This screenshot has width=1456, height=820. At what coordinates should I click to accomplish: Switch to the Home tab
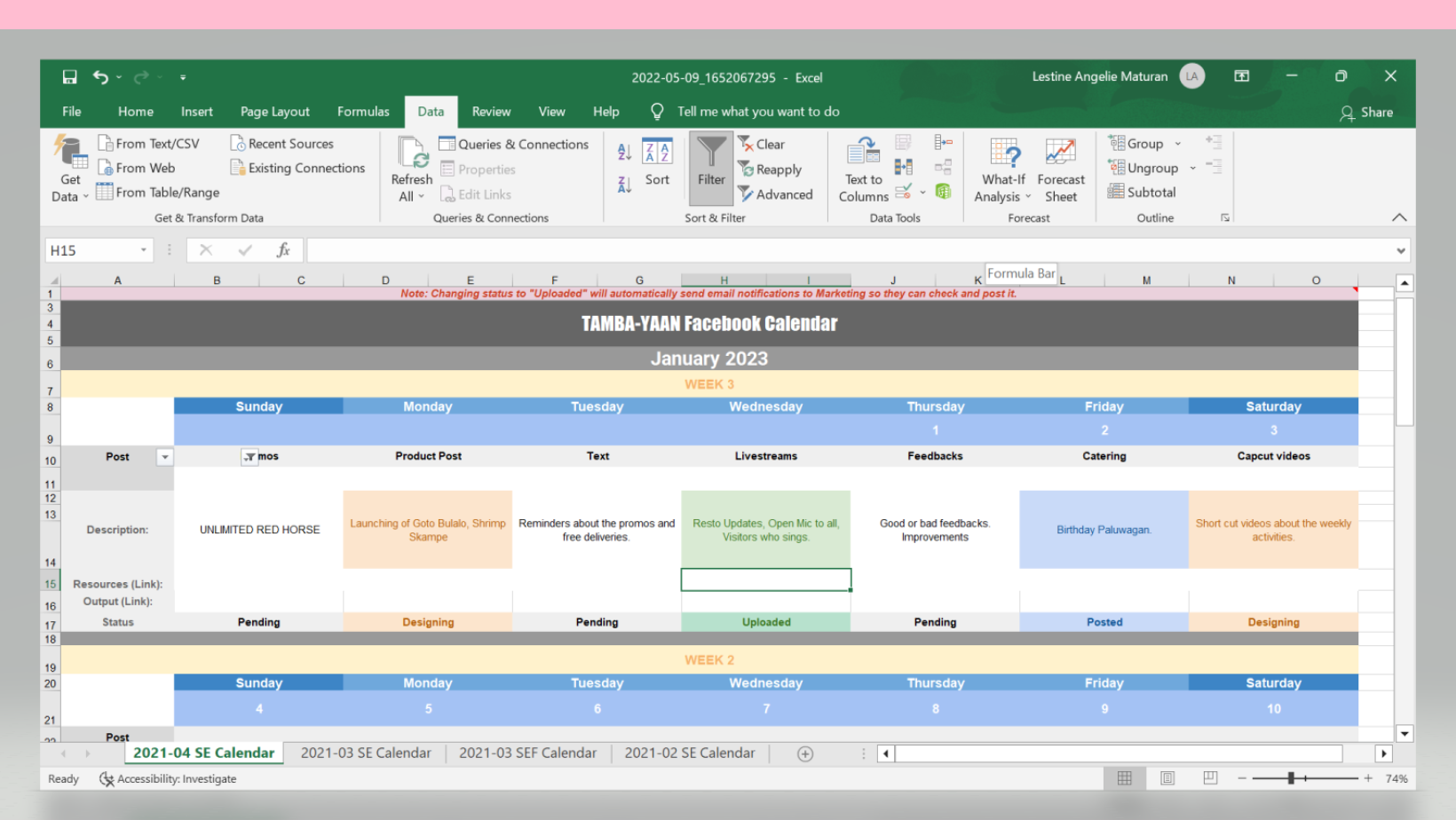point(136,112)
